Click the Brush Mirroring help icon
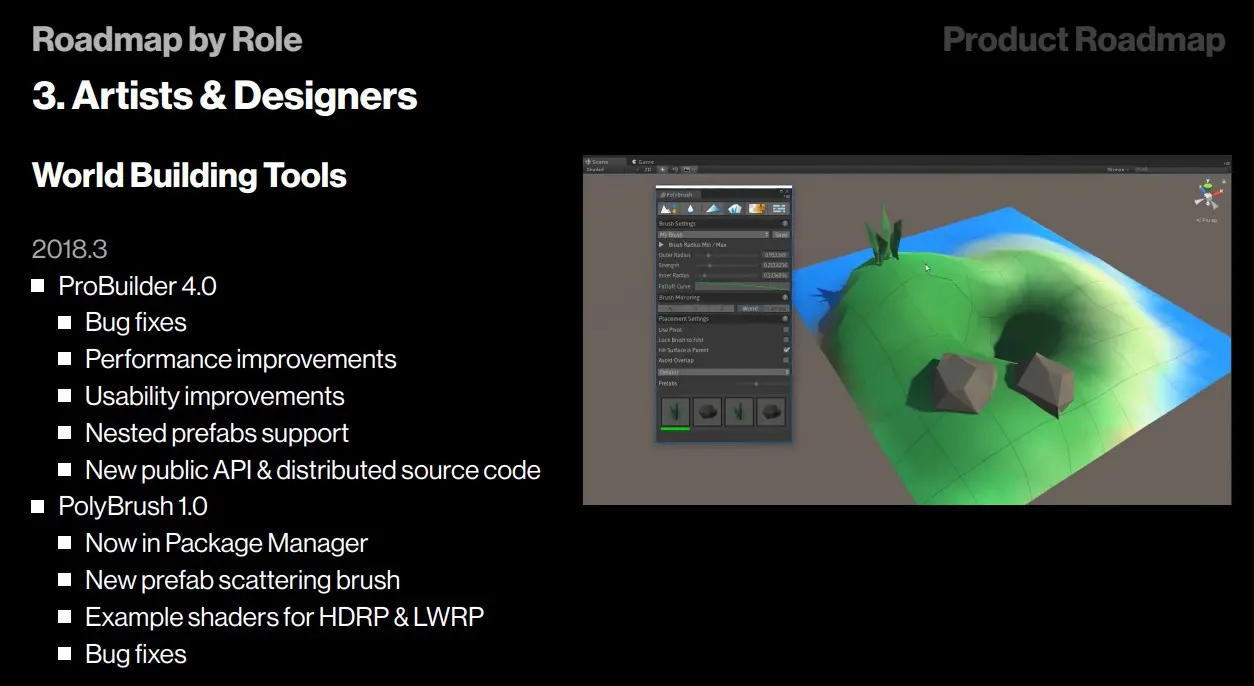 785,297
